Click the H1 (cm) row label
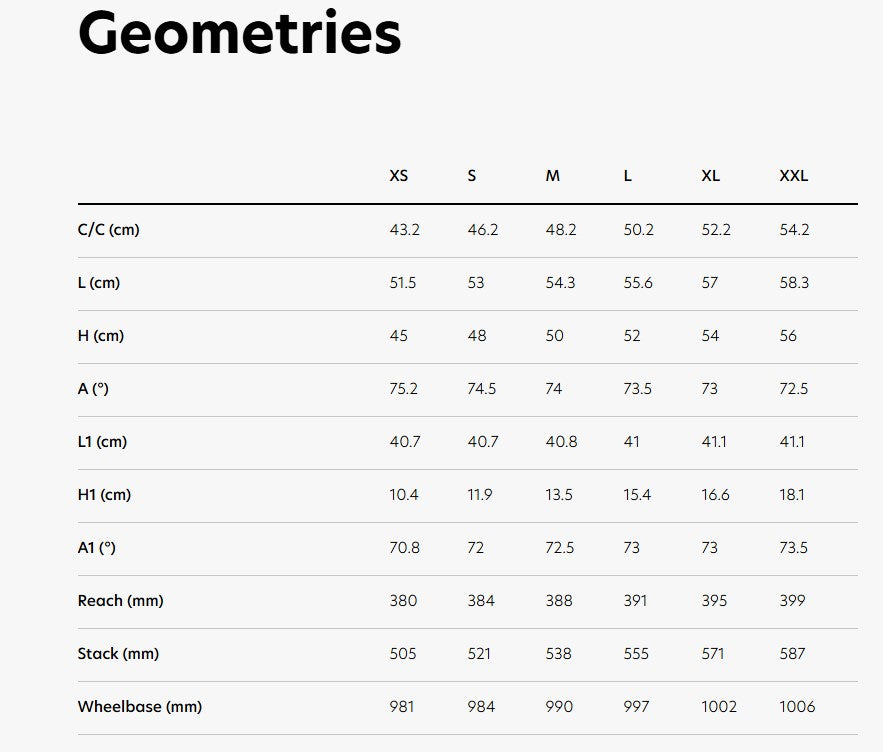 pyautogui.click(x=104, y=495)
